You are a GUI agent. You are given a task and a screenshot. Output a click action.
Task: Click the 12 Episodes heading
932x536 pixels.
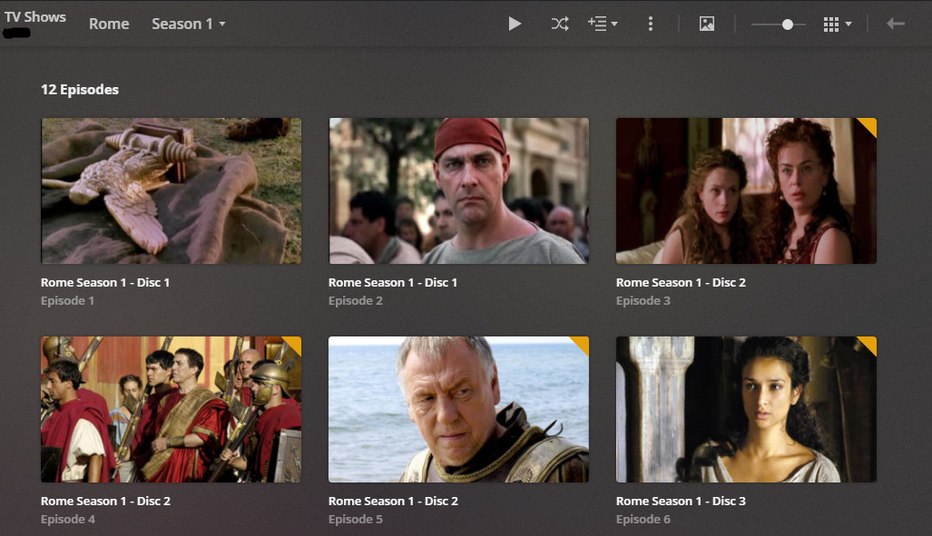tap(80, 90)
